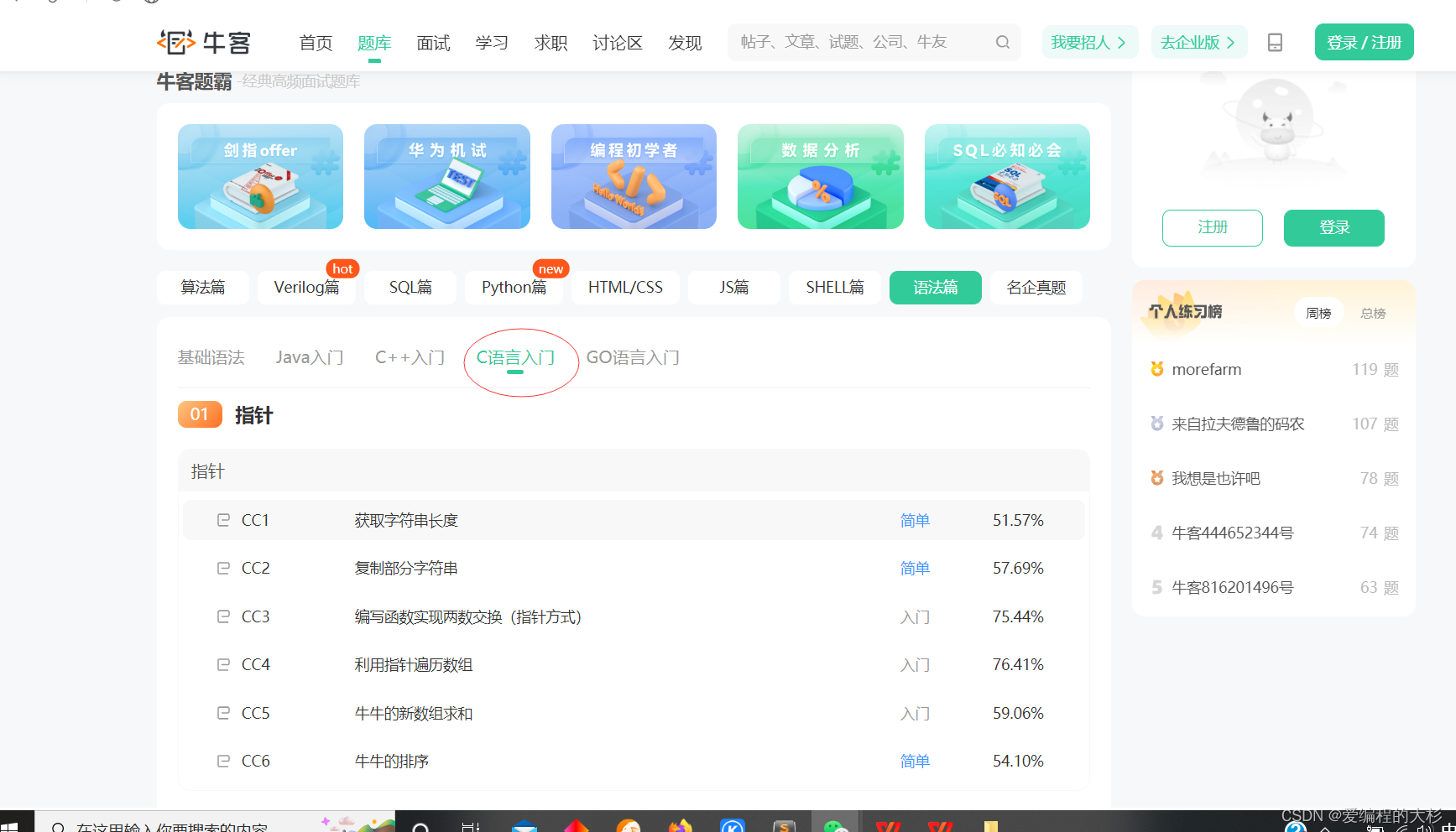Click the CC5 problem row icon
Viewport: 1456px width, 832px height.
point(223,713)
